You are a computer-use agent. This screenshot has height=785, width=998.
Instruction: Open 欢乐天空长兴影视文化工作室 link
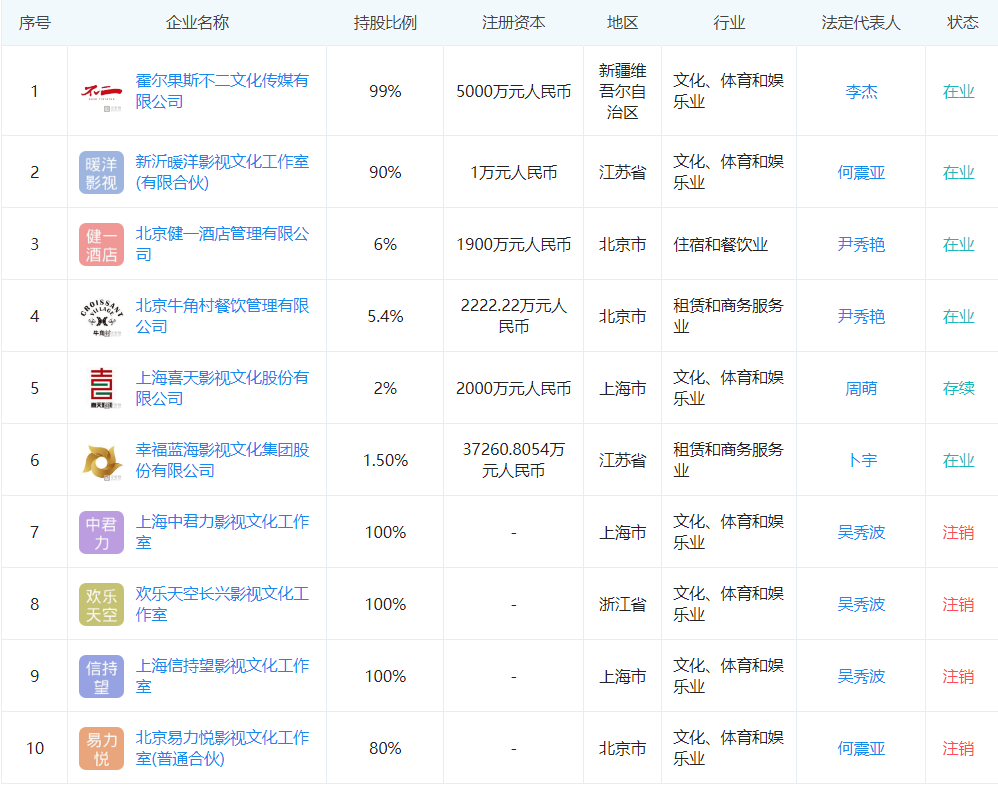(x=222, y=604)
